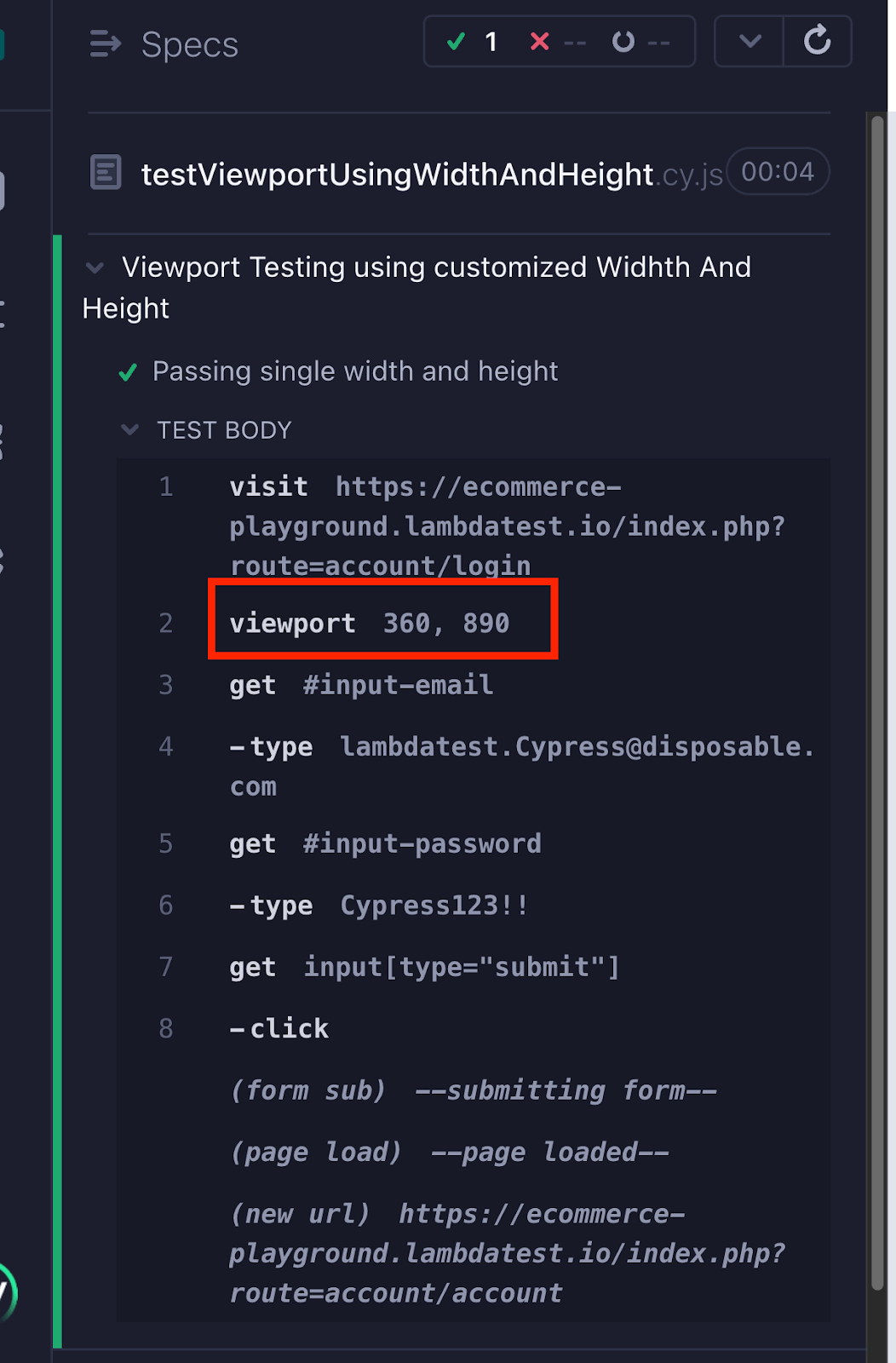
Task: Collapse the Viewport Testing suite chevron
Action: 95,267
